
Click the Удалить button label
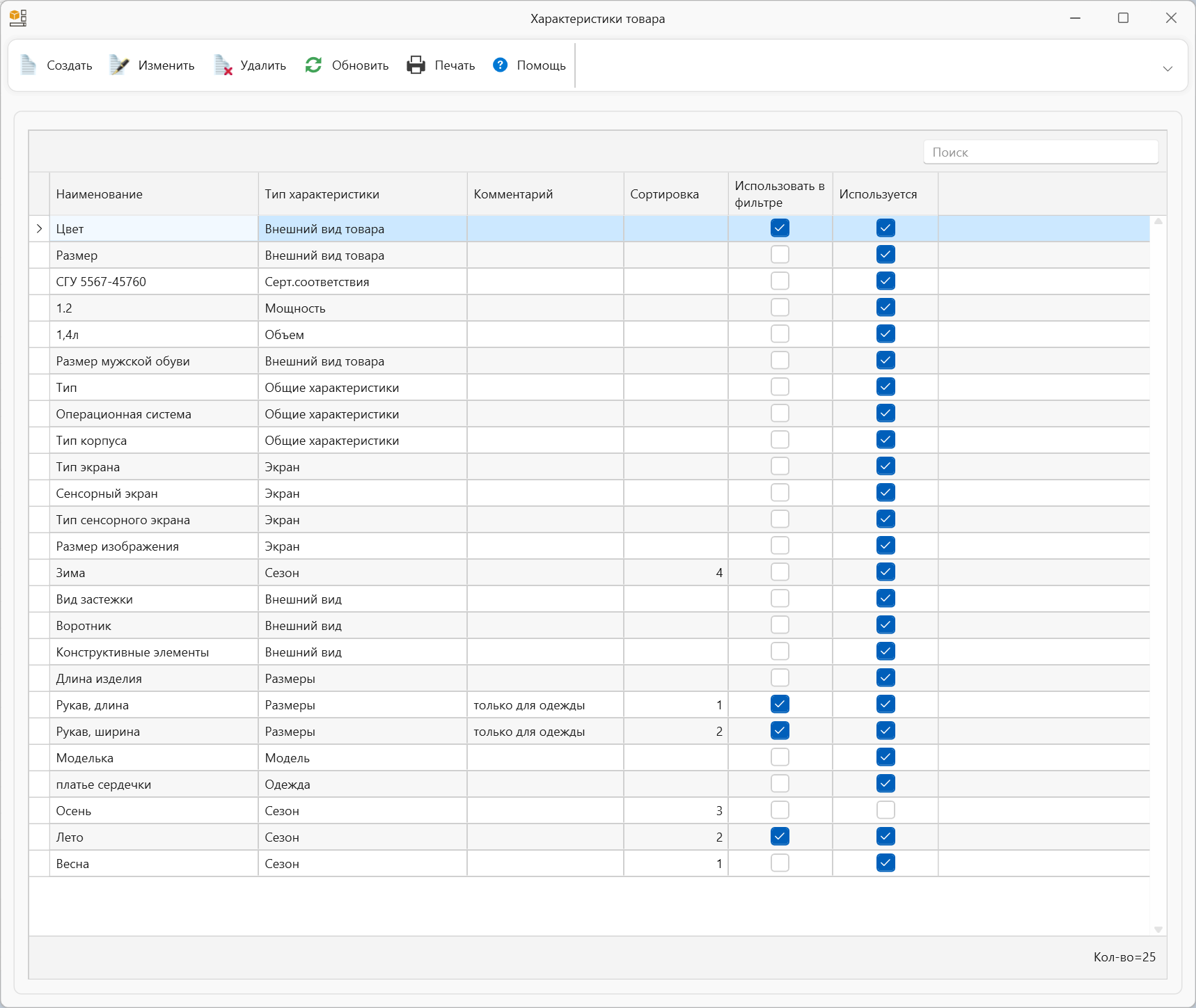263,65
